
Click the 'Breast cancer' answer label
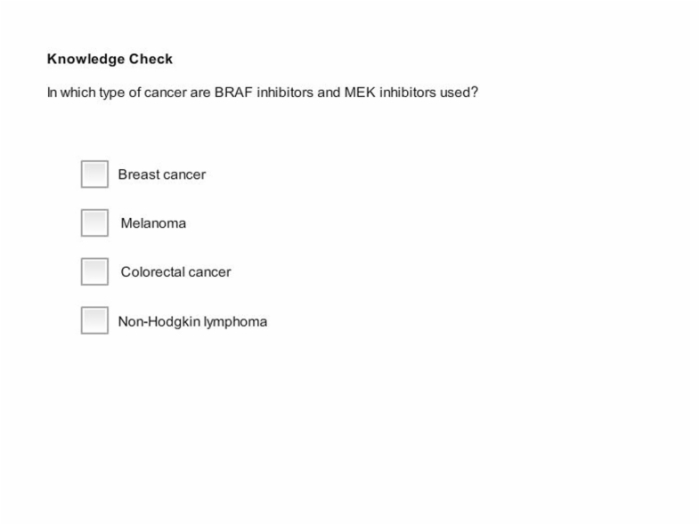[162, 175]
